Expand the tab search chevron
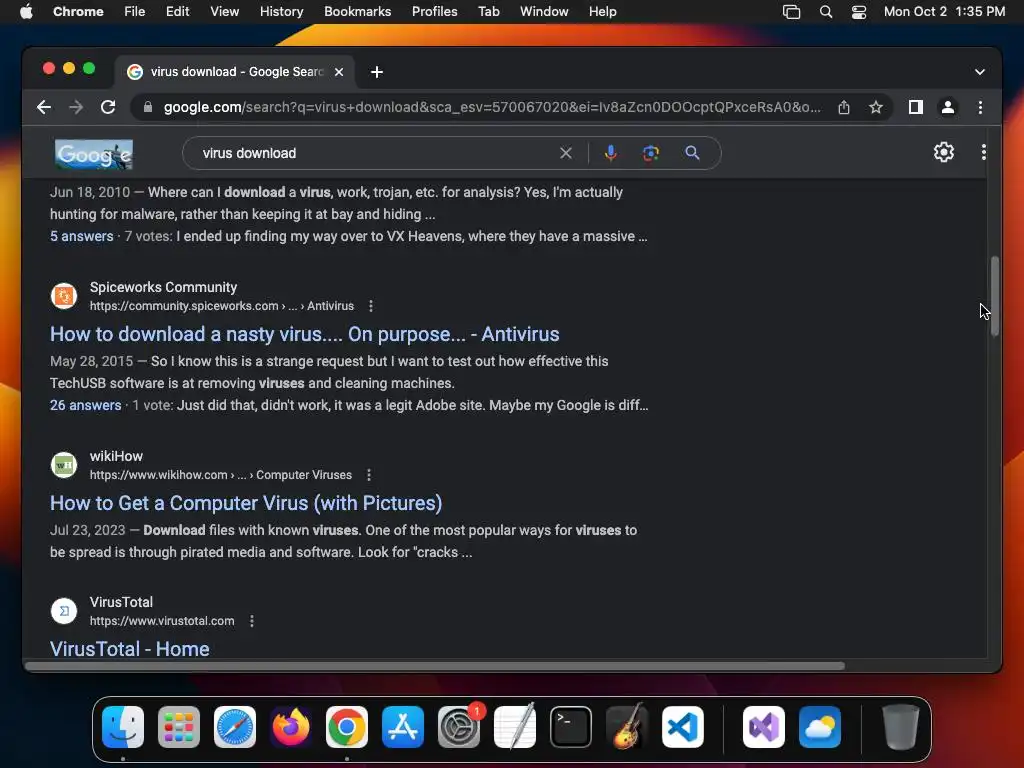This screenshot has height=768, width=1024. [x=980, y=72]
